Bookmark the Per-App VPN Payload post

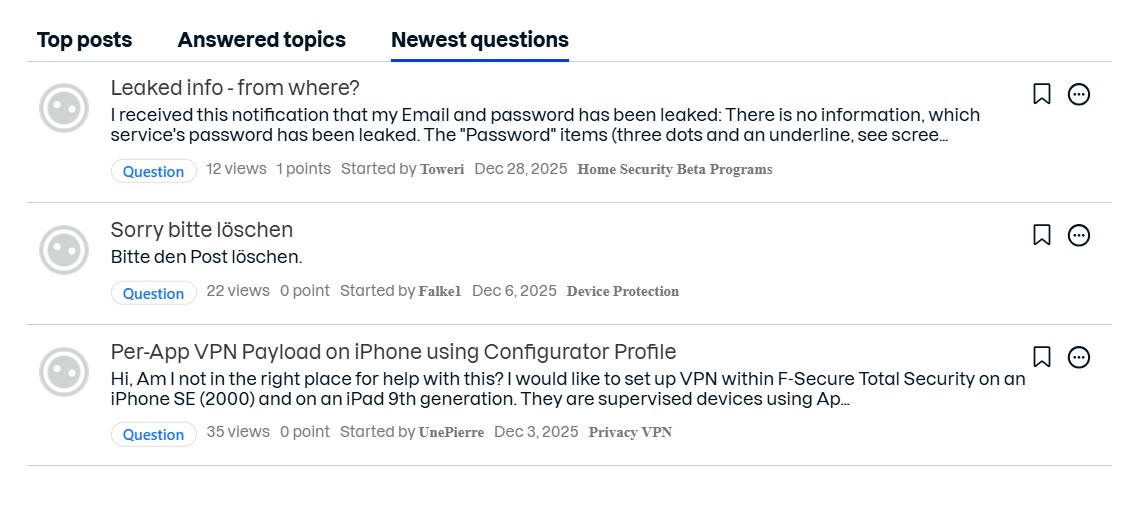click(x=1041, y=357)
